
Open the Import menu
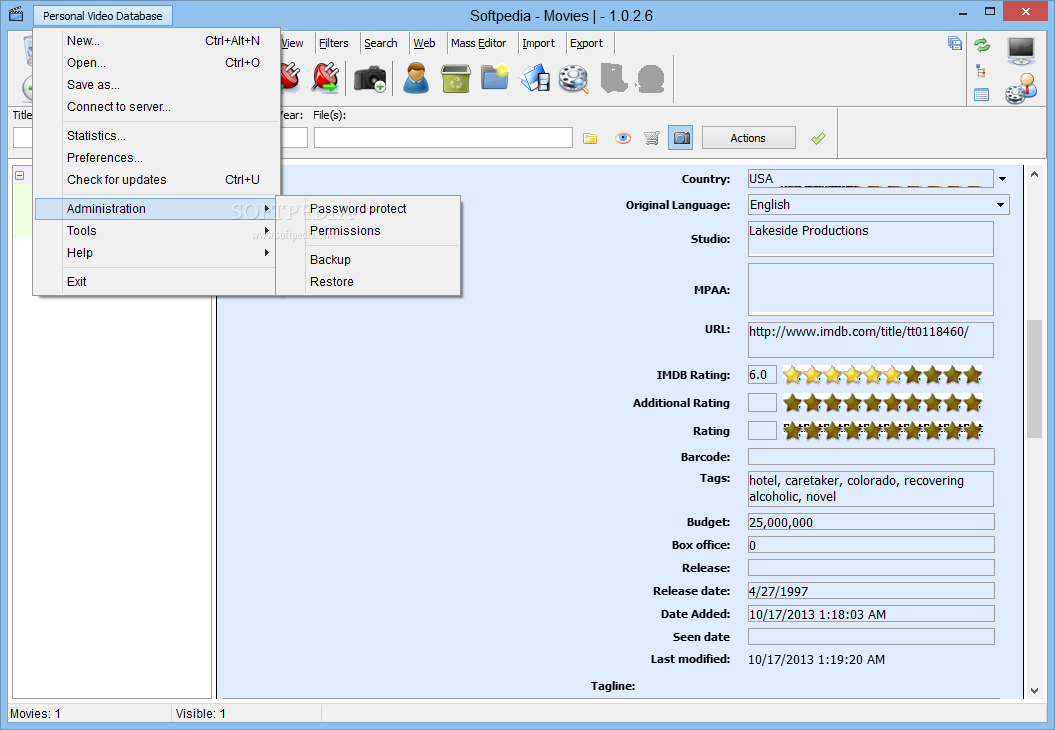click(538, 43)
